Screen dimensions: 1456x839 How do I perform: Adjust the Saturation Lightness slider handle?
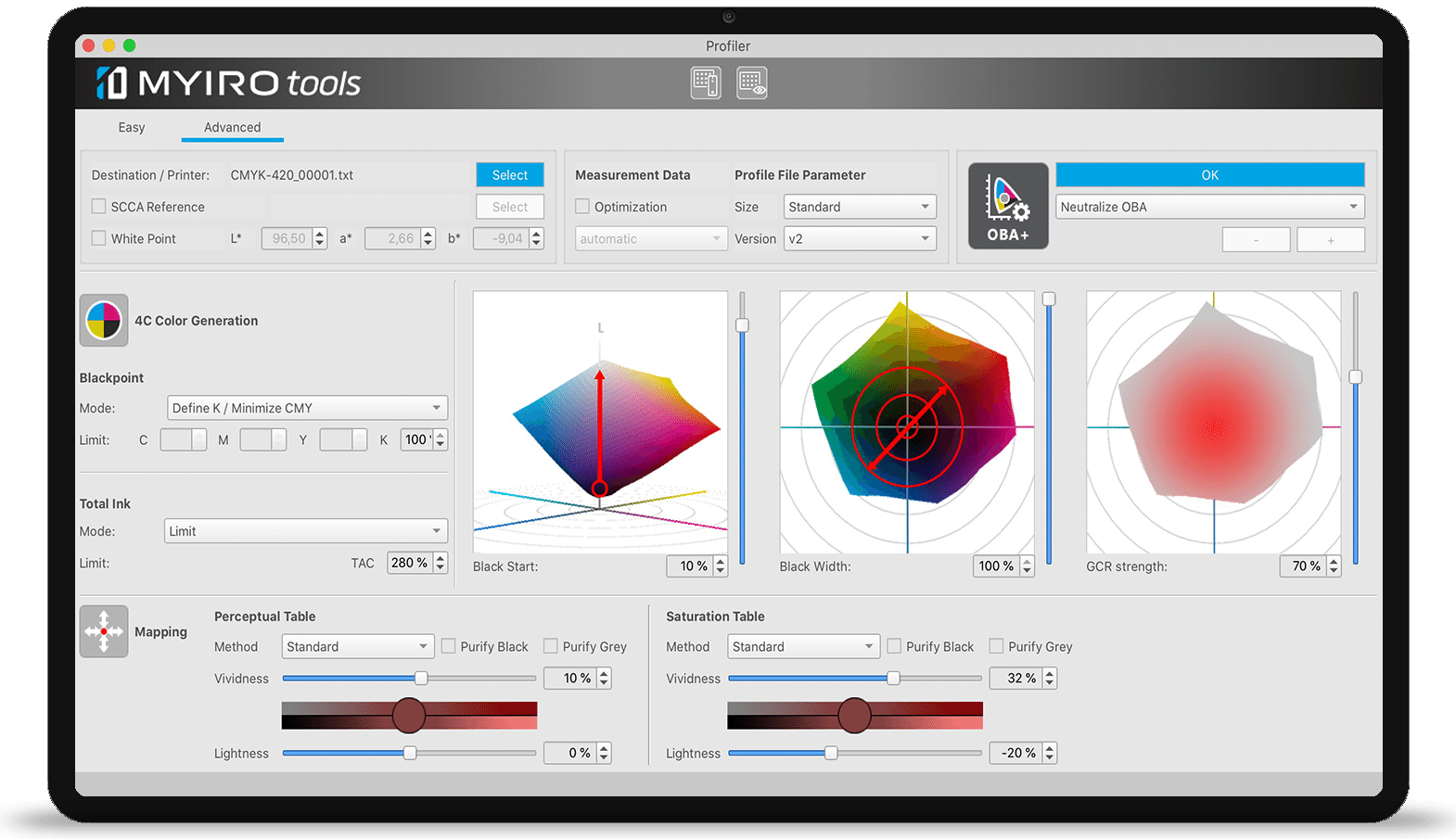831,753
